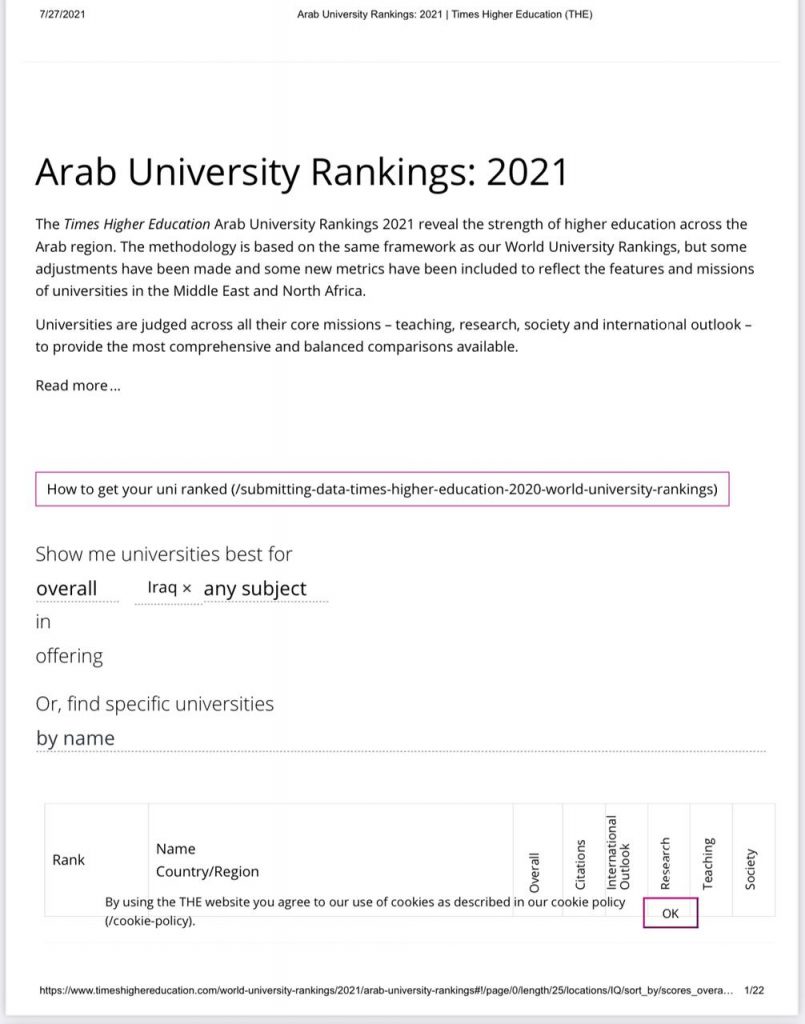Sort by International Outlook column
The width and height of the screenshot is (805, 1024).
[x=618, y=852]
